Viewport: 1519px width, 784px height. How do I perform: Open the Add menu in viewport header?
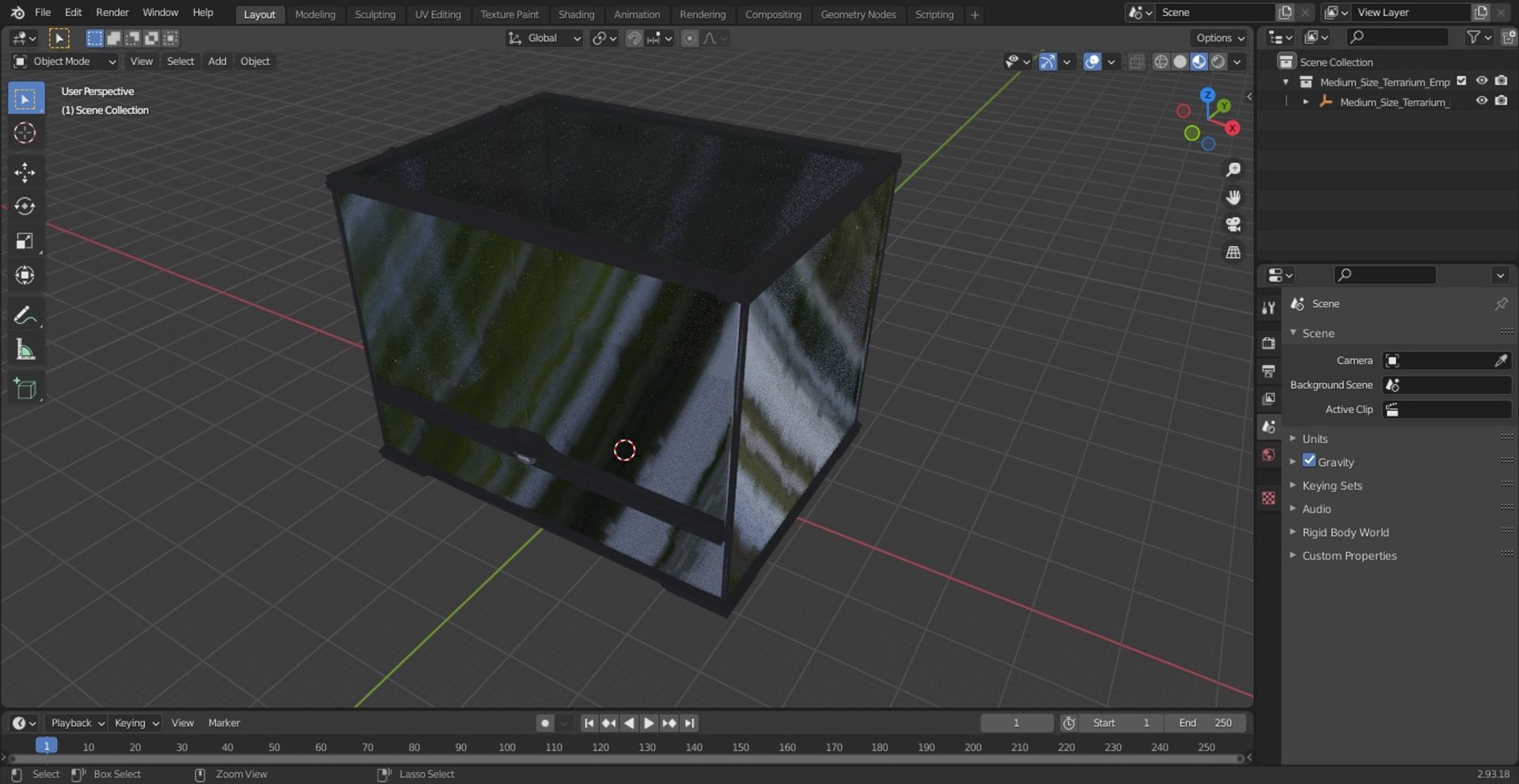[x=217, y=62]
